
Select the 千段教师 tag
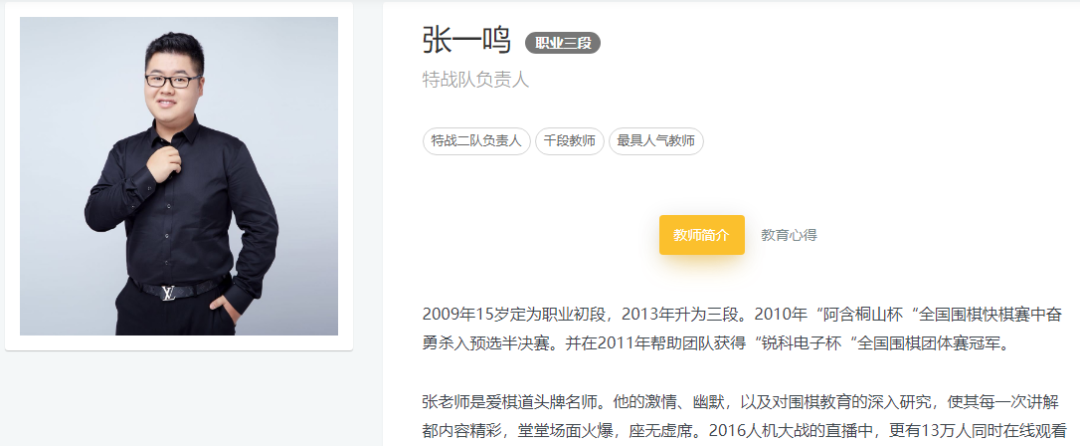570,142
